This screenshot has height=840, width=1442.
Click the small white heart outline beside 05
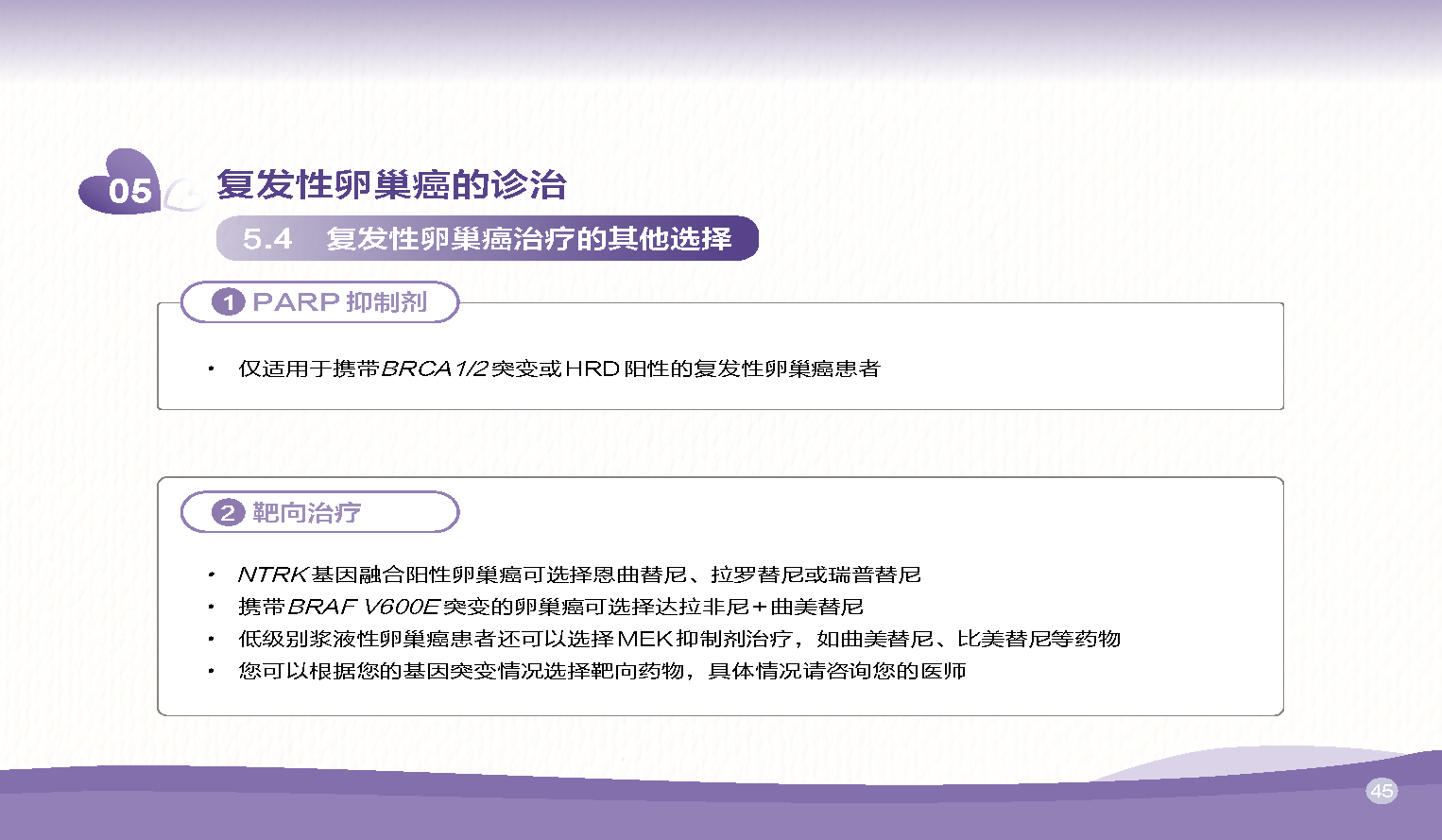point(183,195)
